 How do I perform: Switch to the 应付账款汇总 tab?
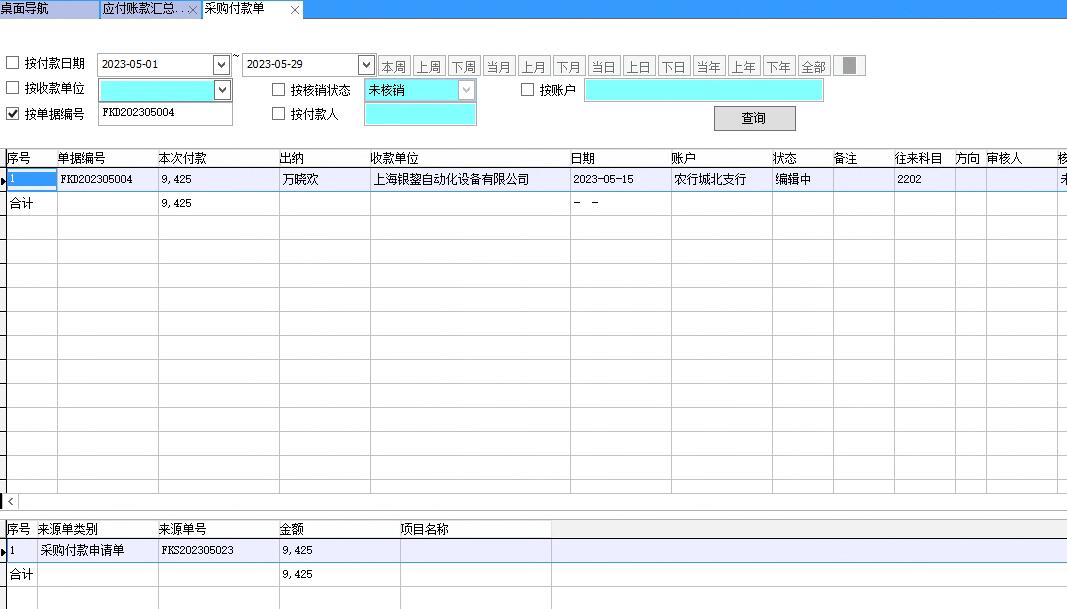pyautogui.click(x=142, y=9)
